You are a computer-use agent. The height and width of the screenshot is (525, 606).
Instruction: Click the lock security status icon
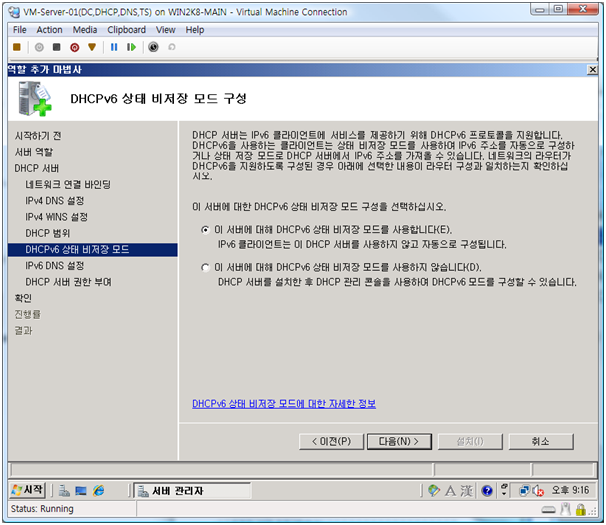580,510
